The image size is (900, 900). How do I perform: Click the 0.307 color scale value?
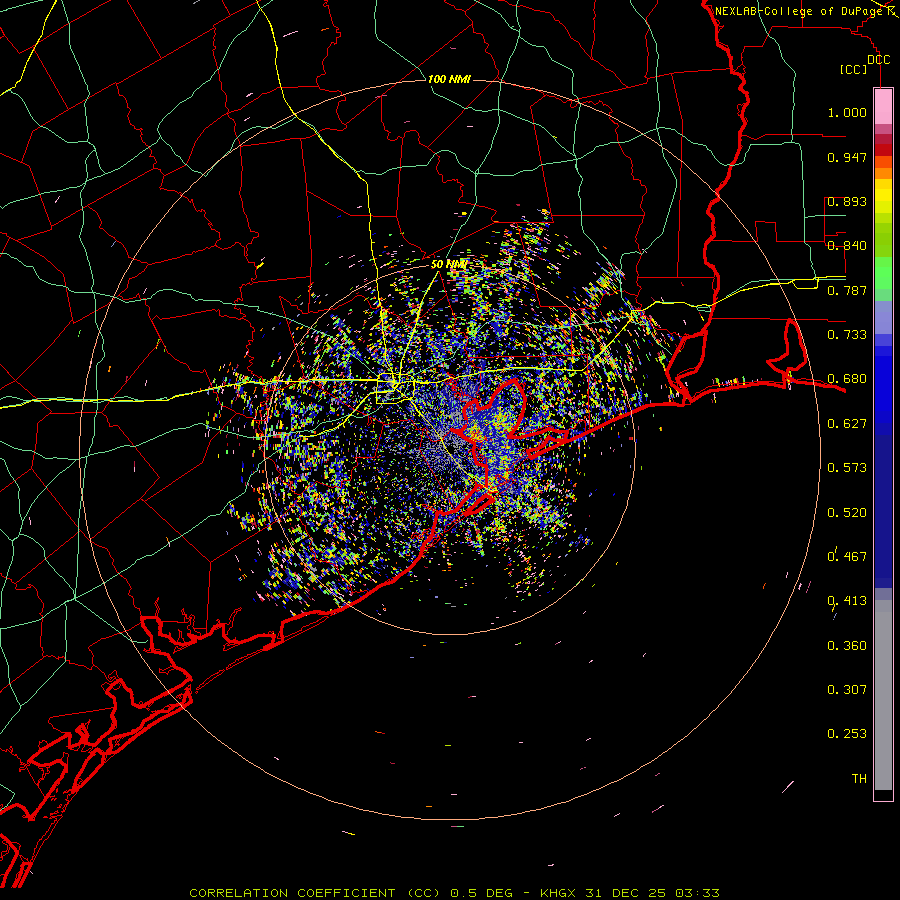(x=847, y=690)
